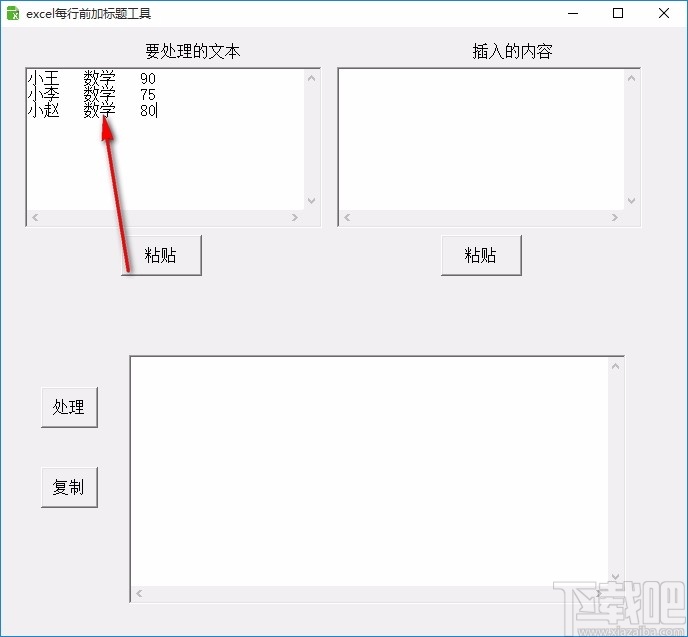Click up arrow of 插入的内容 vertical scrollbar
The image size is (688, 637).
[x=631, y=79]
